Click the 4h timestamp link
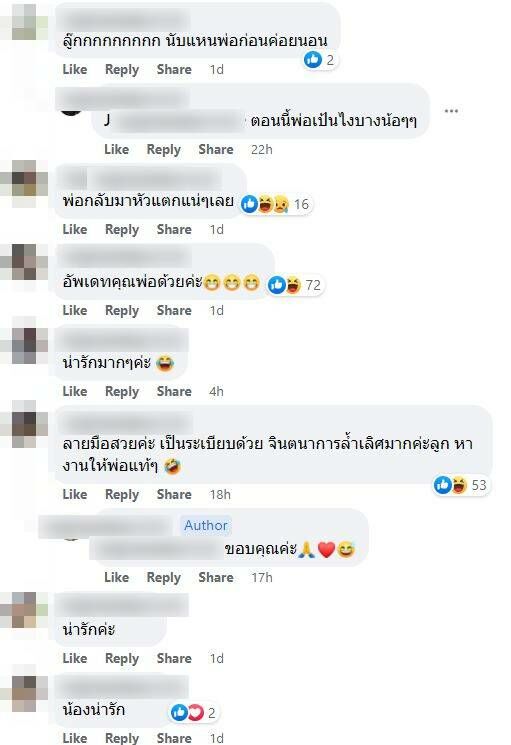 coord(216,392)
